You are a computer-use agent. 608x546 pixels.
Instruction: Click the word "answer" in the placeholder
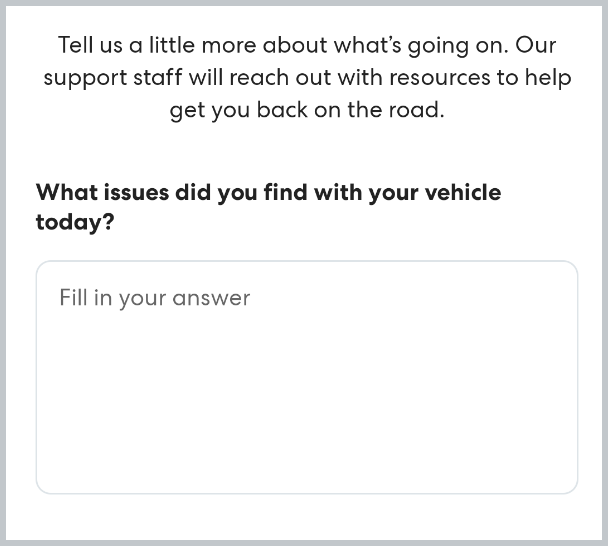(211, 298)
